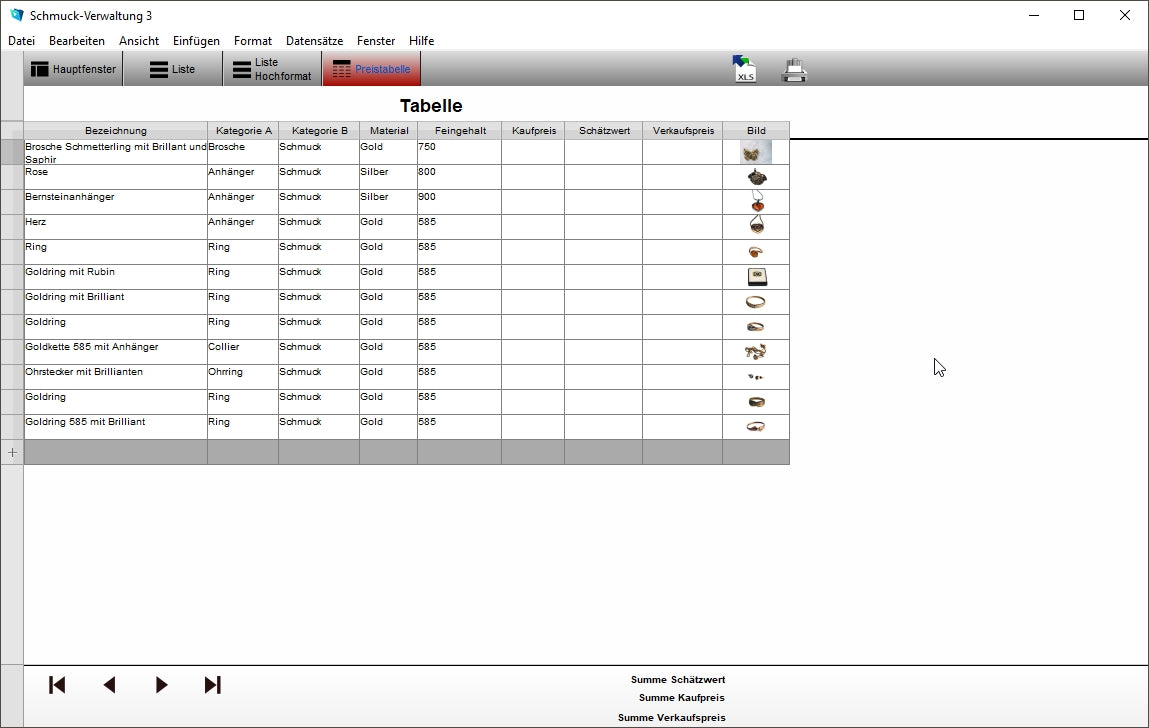Select the Preistabelle tab
The image size is (1149, 728).
(371, 70)
